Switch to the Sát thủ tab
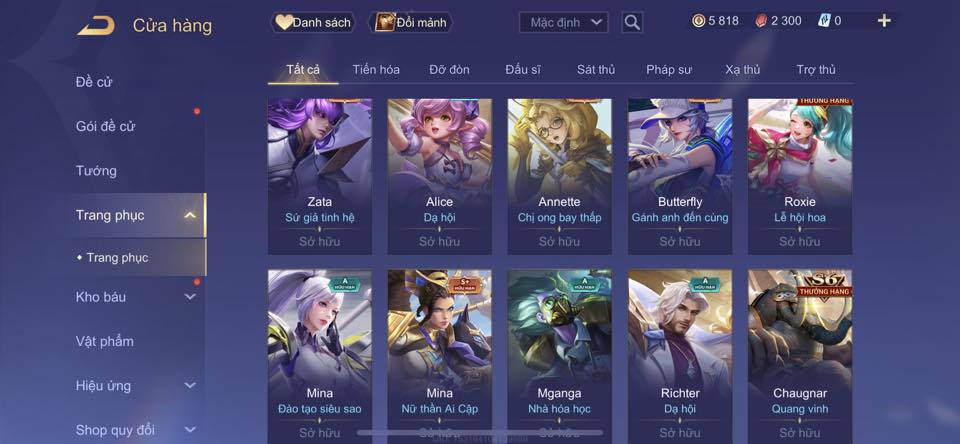This screenshot has height=444, width=960. 596,70
